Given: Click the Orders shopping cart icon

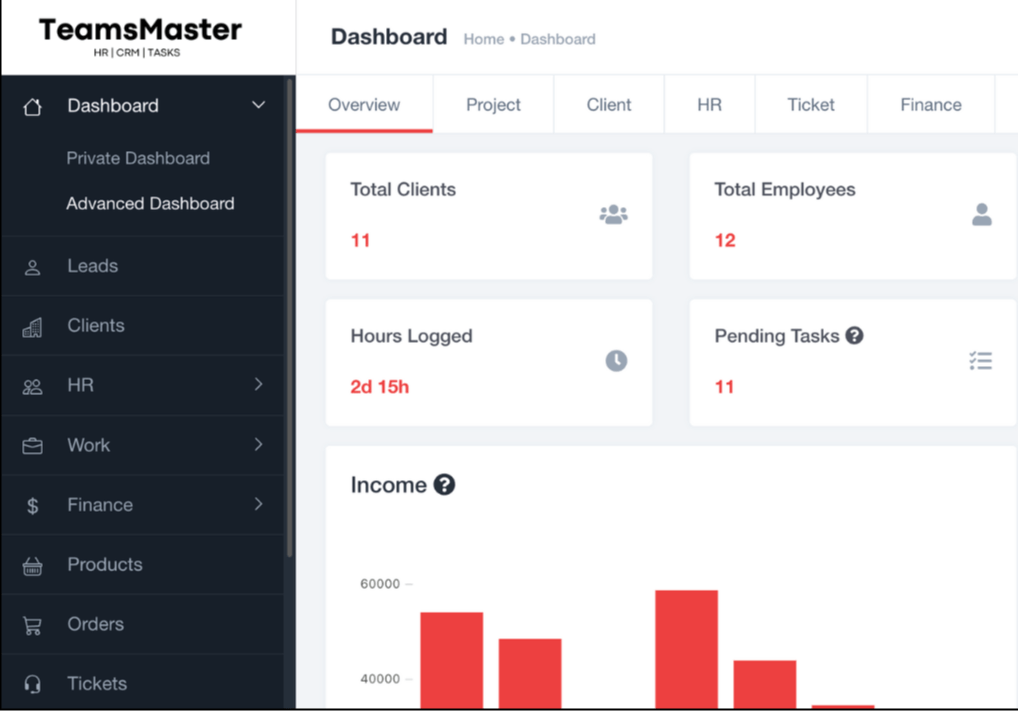Looking at the screenshot, I should point(32,626).
